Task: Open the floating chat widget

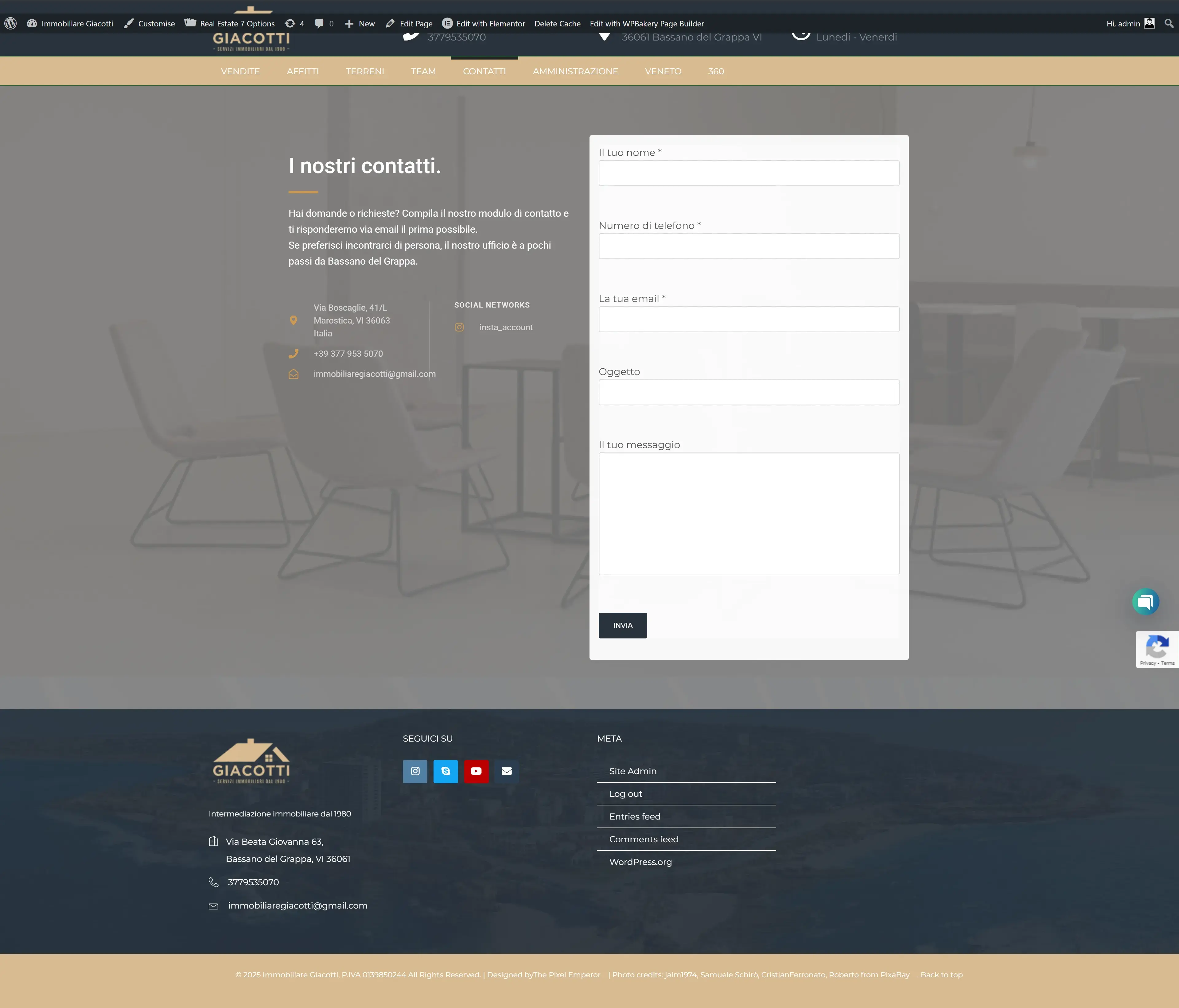Action: tap(1145, 602)
